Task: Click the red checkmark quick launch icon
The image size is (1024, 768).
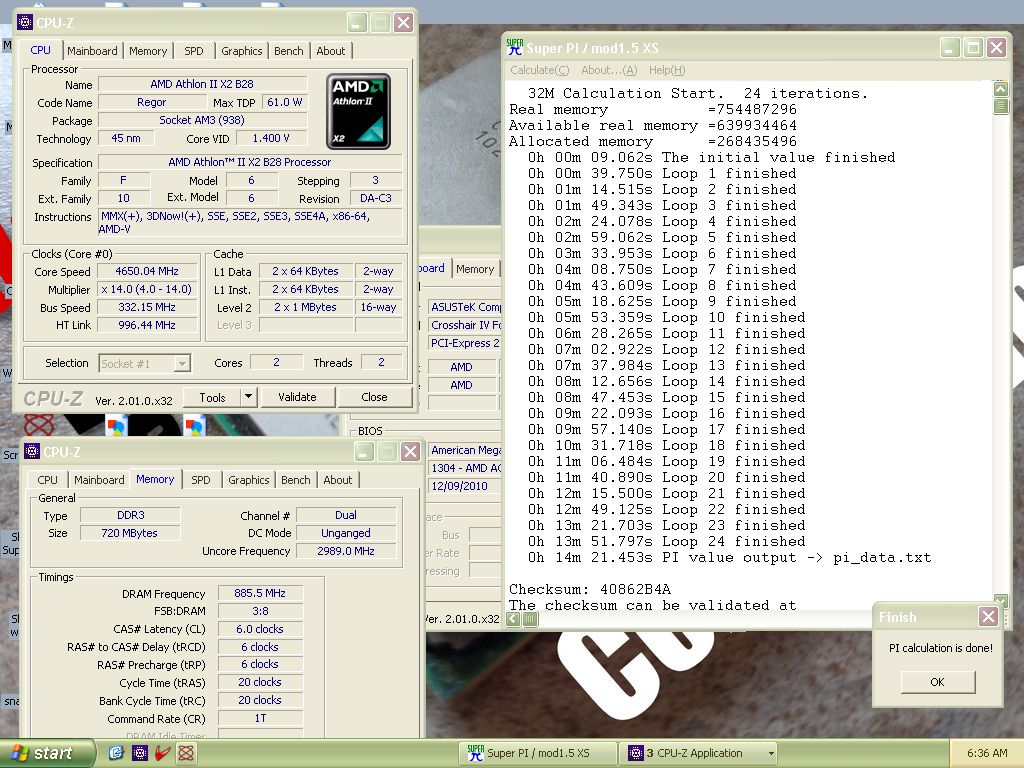Action: coord(163,753)
